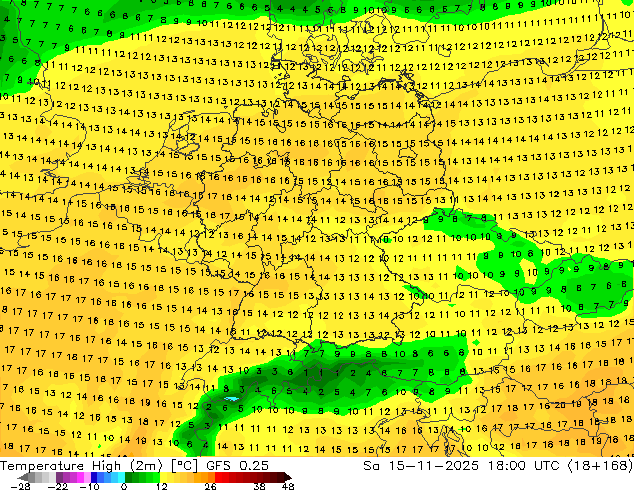Viewport: 634px width, 490px height.
Task: Click the small cyan lake spot on the map
Action: coord(232,399)
